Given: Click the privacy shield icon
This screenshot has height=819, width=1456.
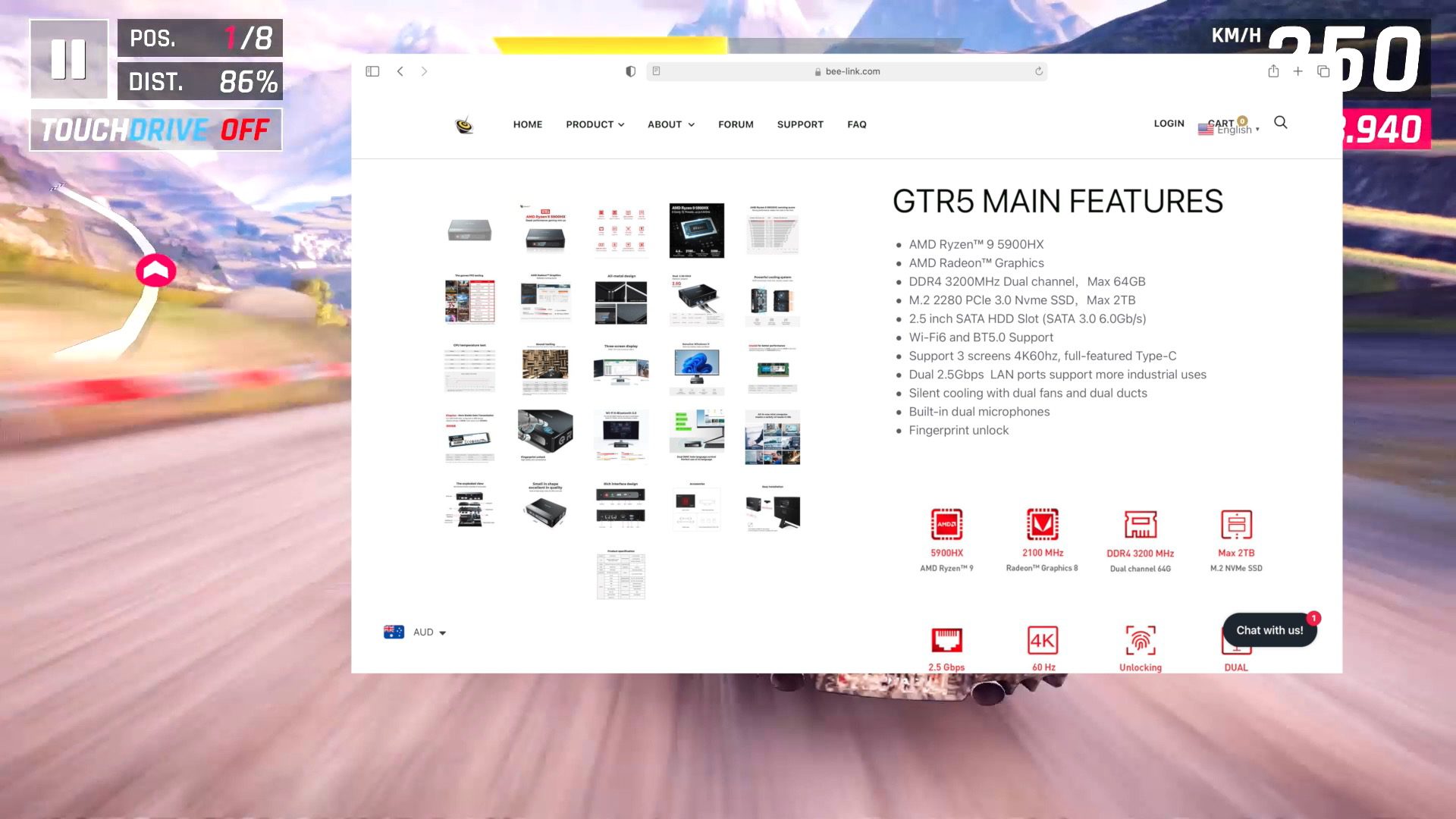Looking at the screenshot, I should tap(630, 71).
